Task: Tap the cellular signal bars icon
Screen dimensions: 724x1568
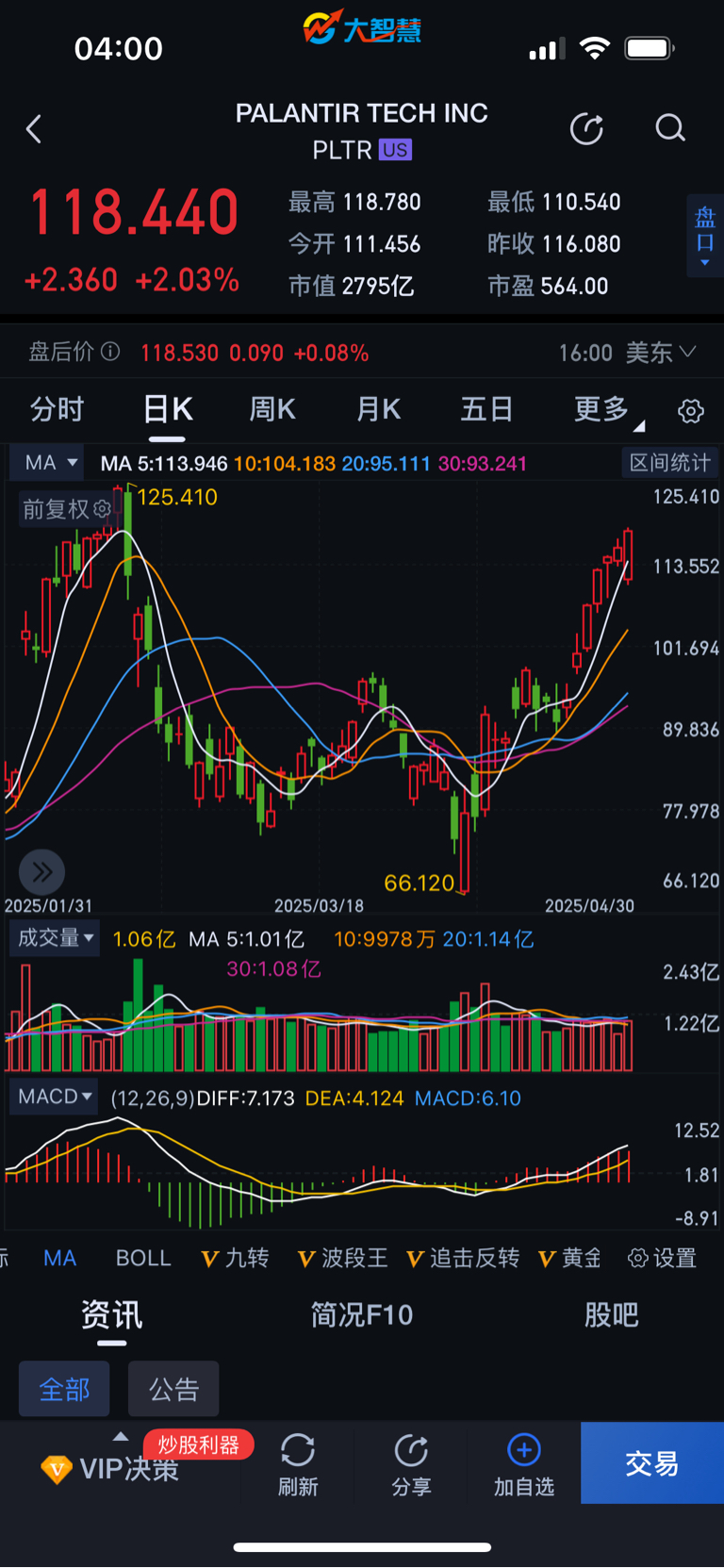Action: (x=547, y=48)
